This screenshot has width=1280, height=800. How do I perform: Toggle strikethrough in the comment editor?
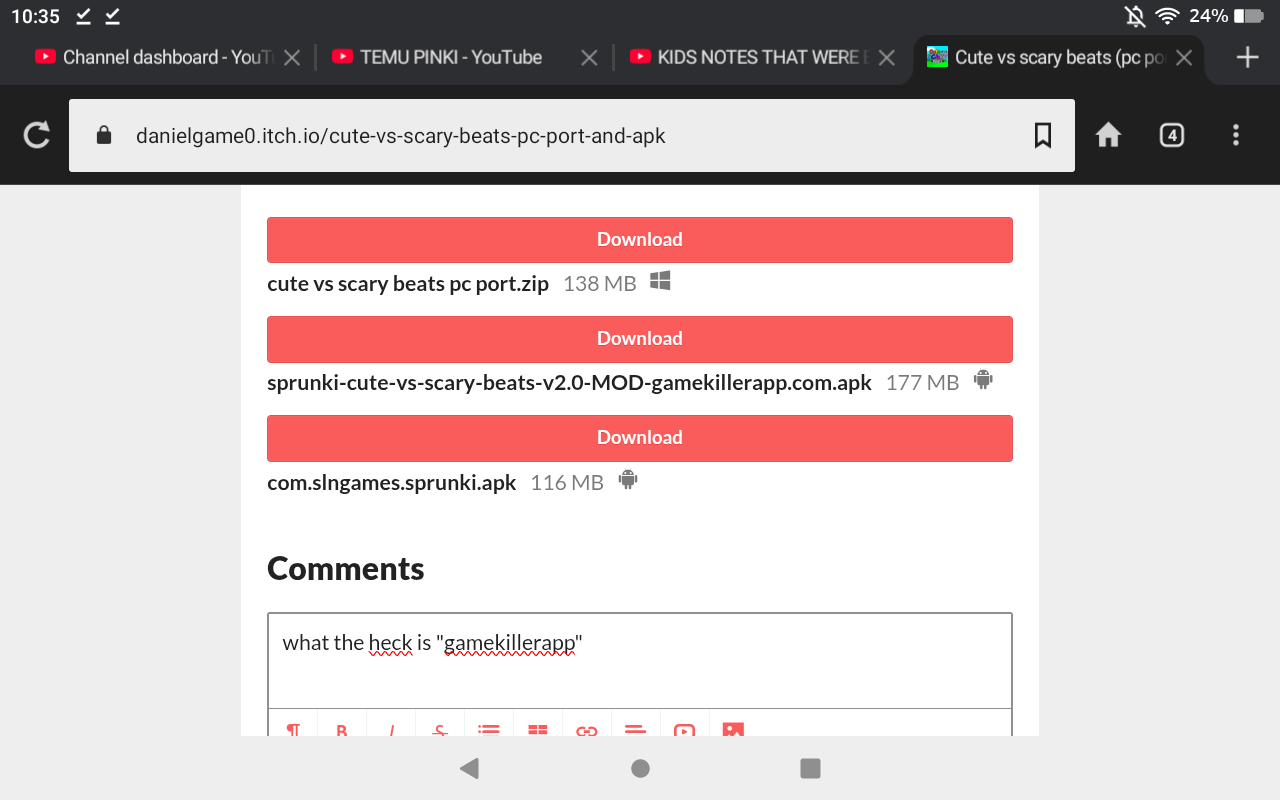pos(440,730)
